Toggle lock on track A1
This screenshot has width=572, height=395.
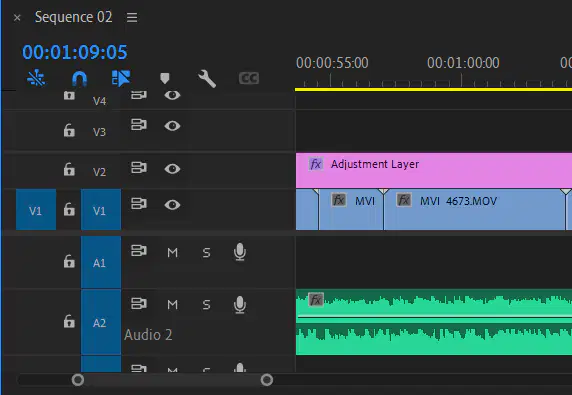point(69,261)
